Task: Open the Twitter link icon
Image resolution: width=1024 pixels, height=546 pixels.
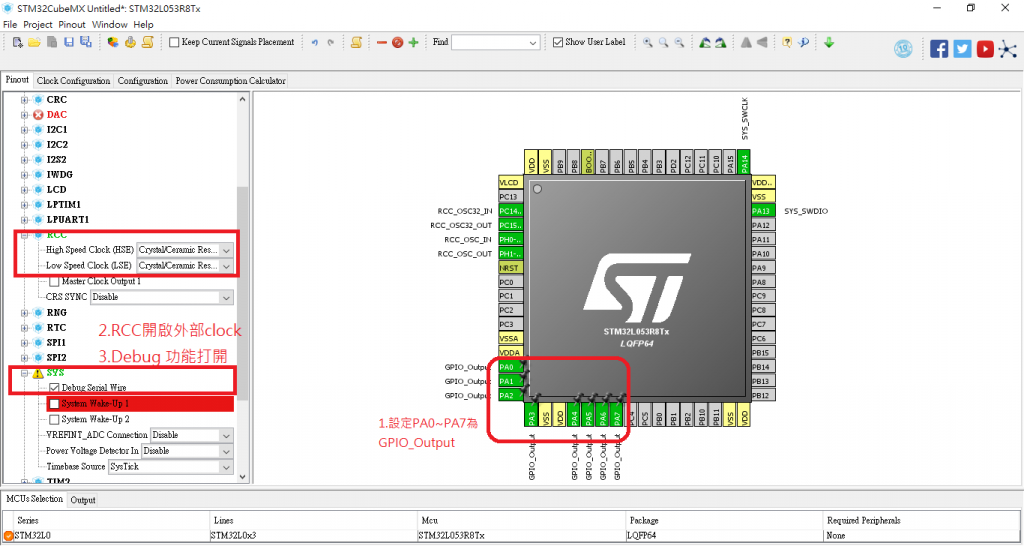Action: pos(963,49)
